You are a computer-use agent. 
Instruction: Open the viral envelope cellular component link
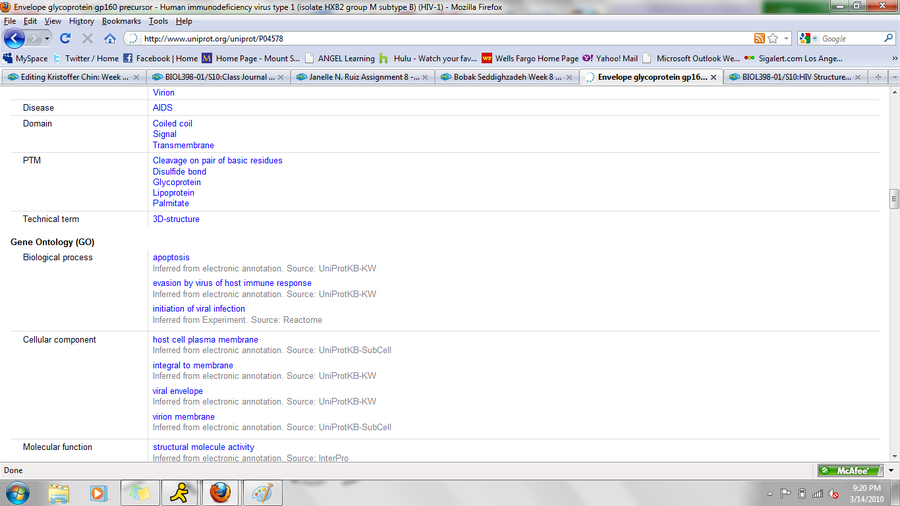[178, 391]
